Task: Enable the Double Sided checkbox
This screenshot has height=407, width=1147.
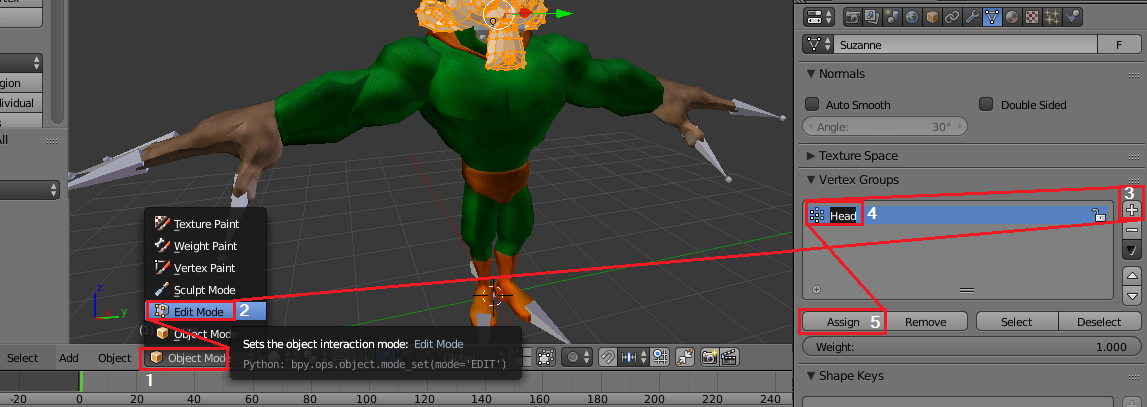Action: [x=986, y=105]
